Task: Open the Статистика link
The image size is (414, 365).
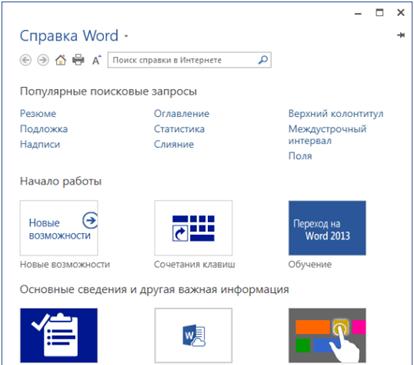Action: pyautogui.click(x=179, y=129)
